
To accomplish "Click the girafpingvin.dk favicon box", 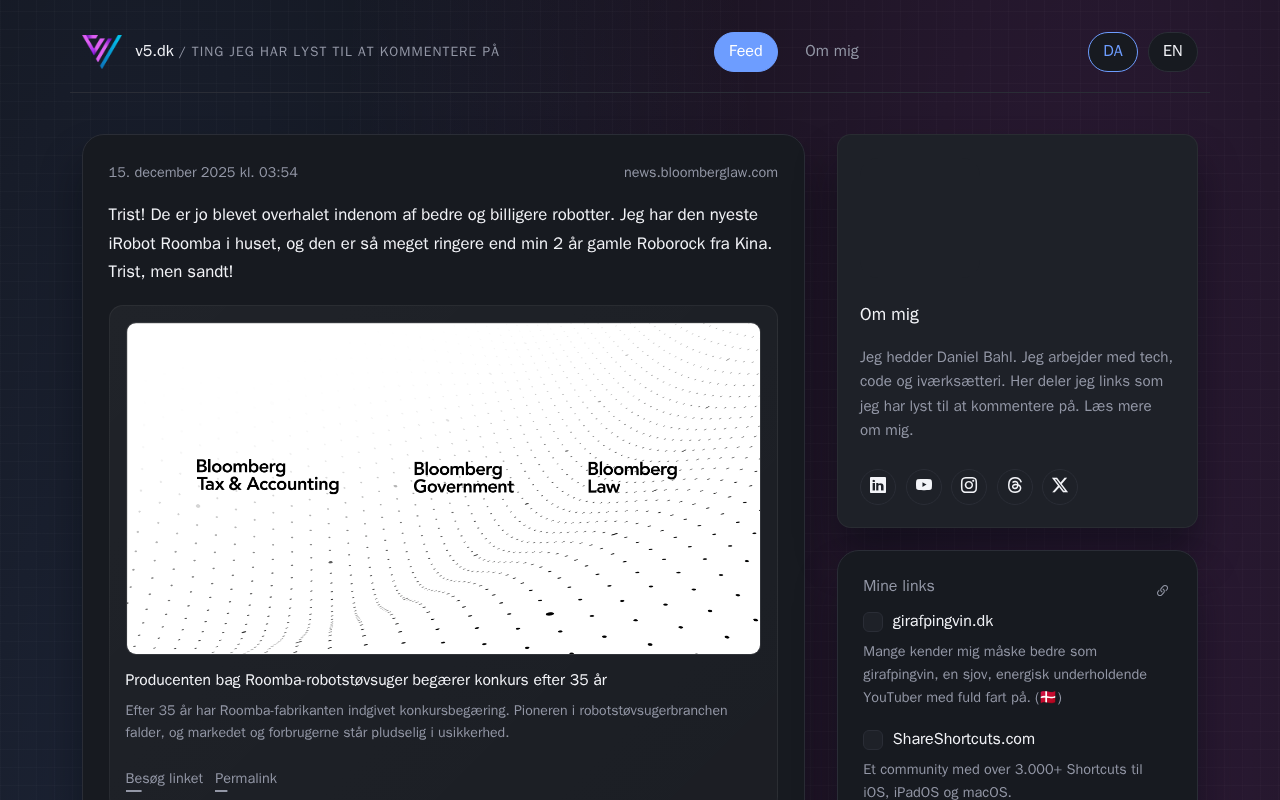I will coord(873,622).
